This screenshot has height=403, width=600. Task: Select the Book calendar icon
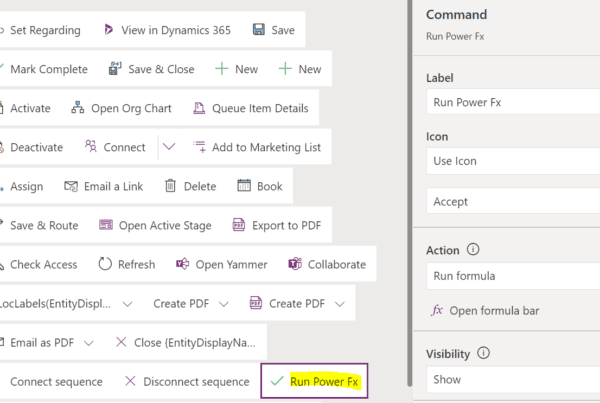244,186
